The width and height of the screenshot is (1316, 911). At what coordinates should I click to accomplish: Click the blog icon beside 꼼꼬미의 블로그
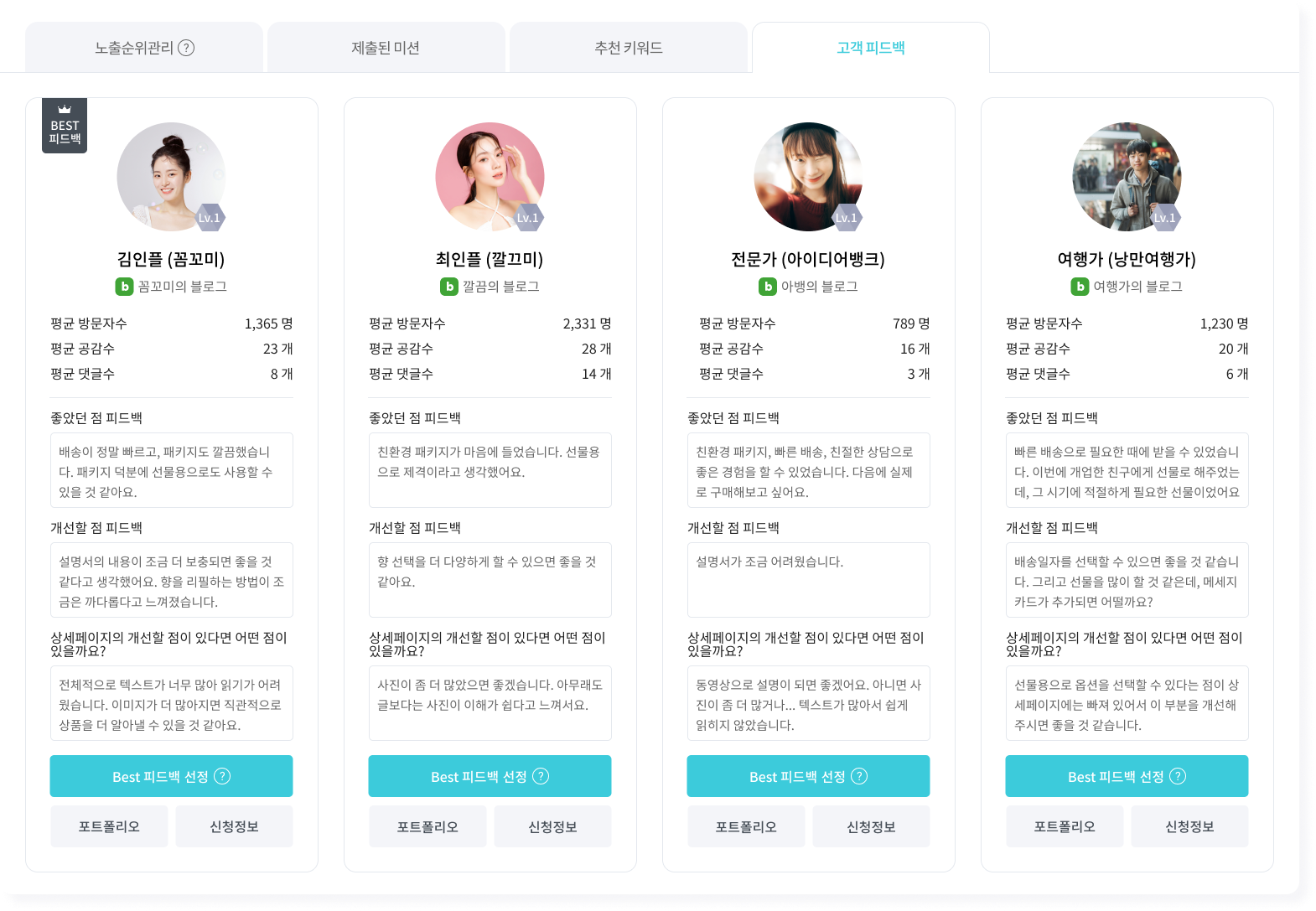click(x=124, y=287)
